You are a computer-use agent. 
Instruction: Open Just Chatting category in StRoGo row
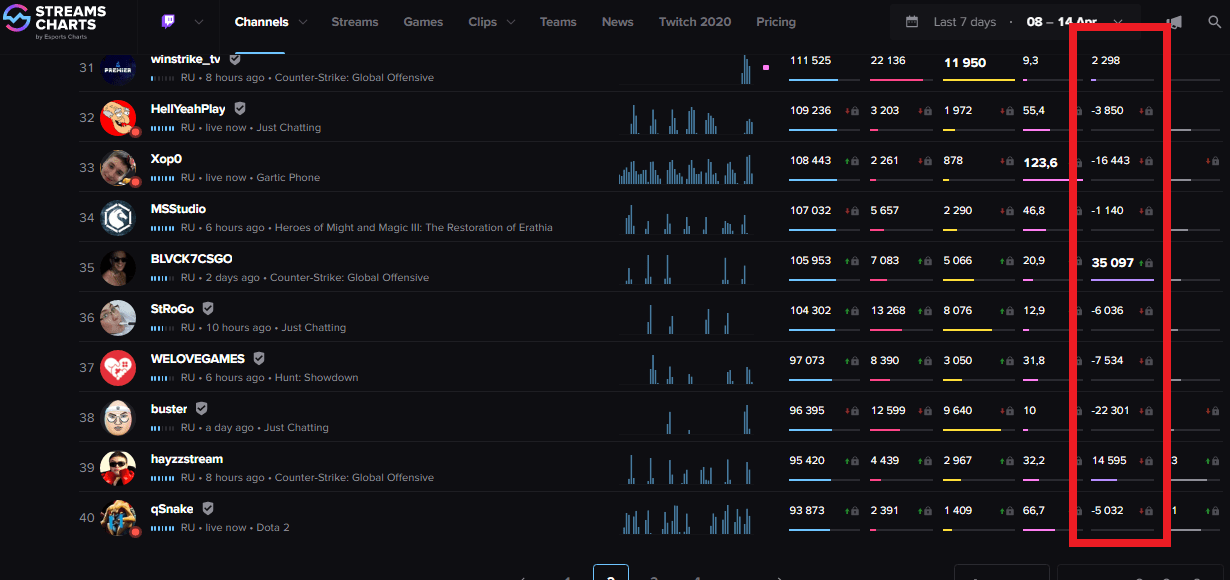(314, 328)
